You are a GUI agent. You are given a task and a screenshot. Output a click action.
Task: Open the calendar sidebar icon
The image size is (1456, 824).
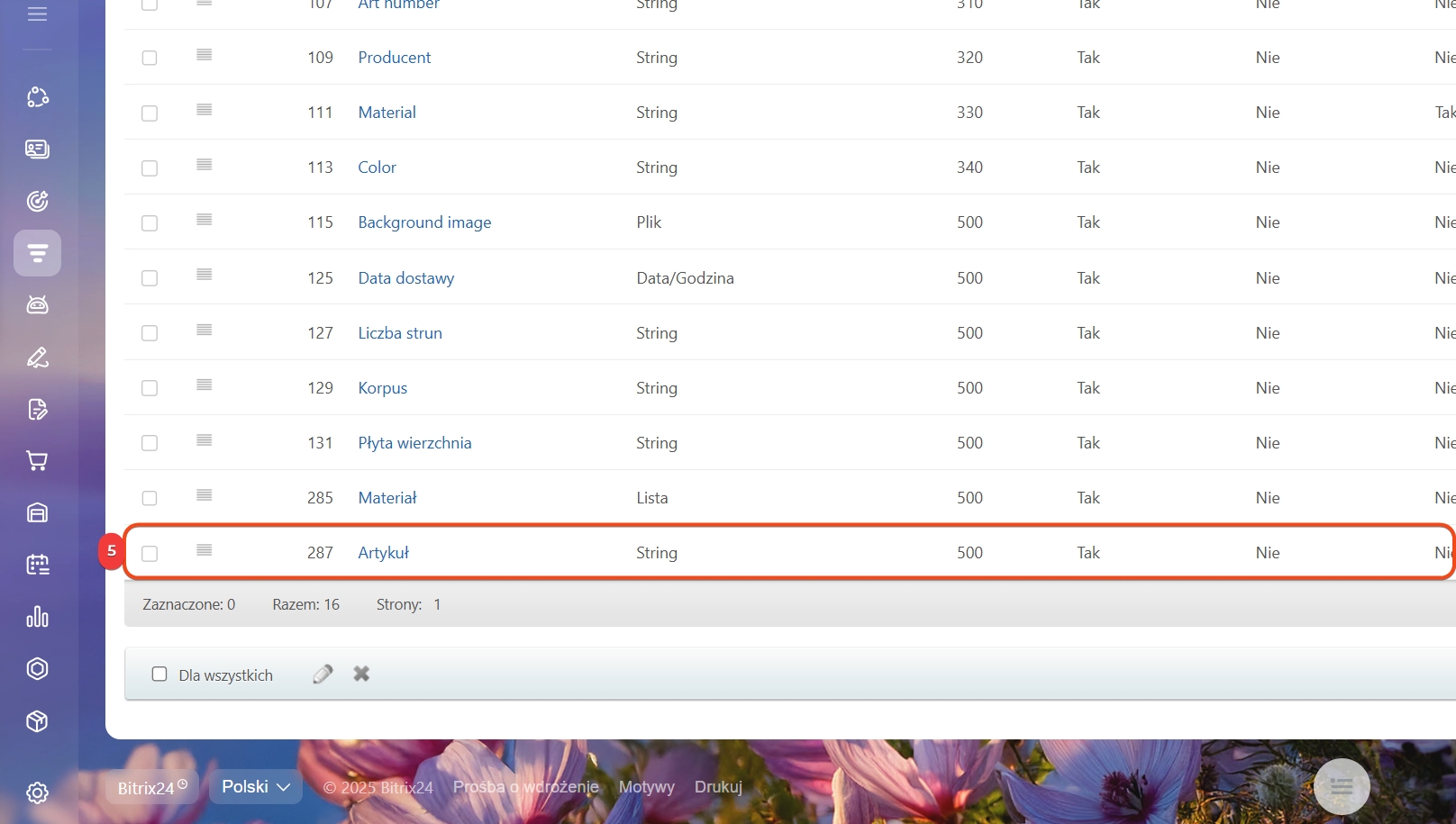tap(37, 565)
